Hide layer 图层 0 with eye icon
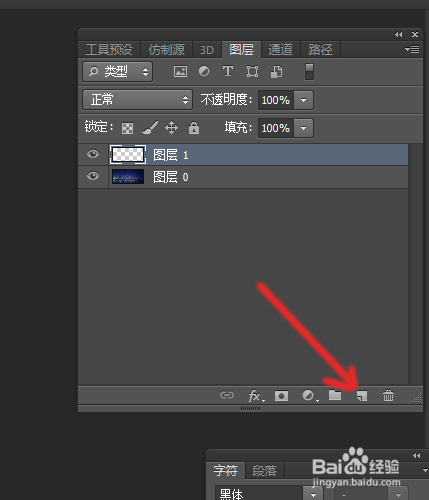The image size is (429, 500). pos(93,176)
